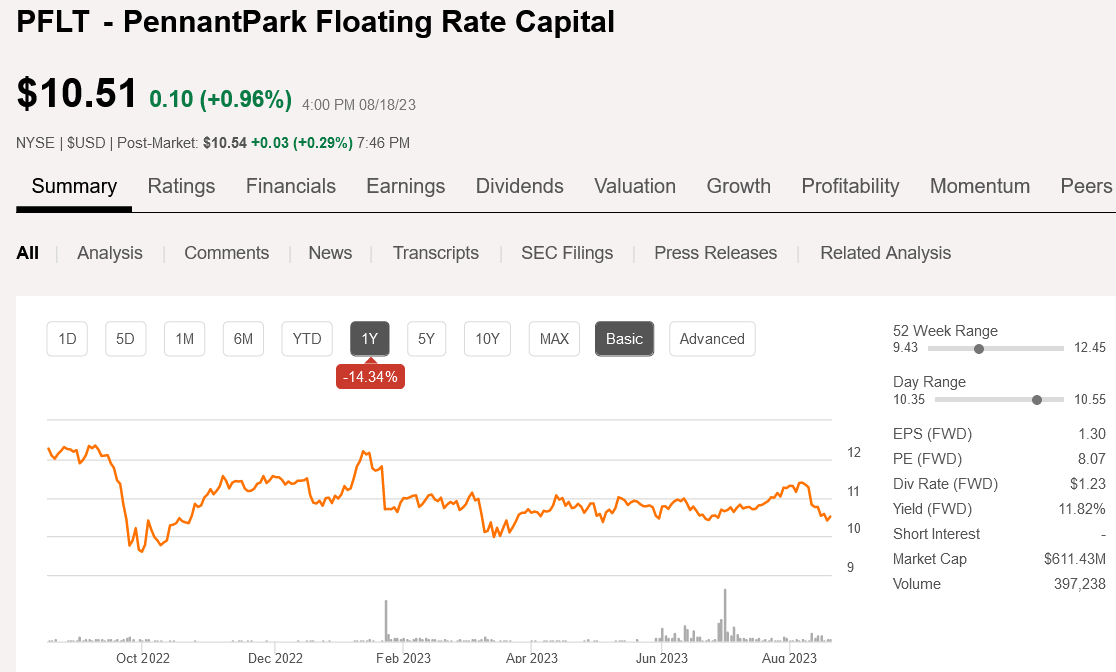View the 10Y price history

tap(487, 339)
